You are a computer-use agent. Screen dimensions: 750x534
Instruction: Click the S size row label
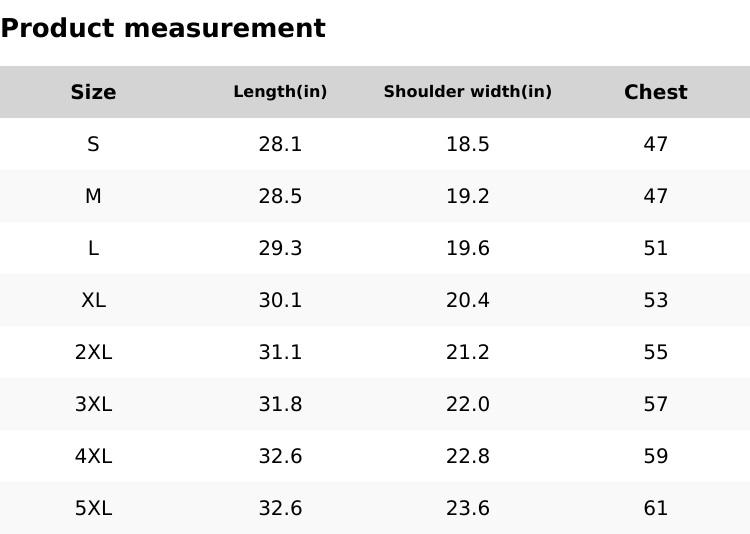[x=93, y=144]
